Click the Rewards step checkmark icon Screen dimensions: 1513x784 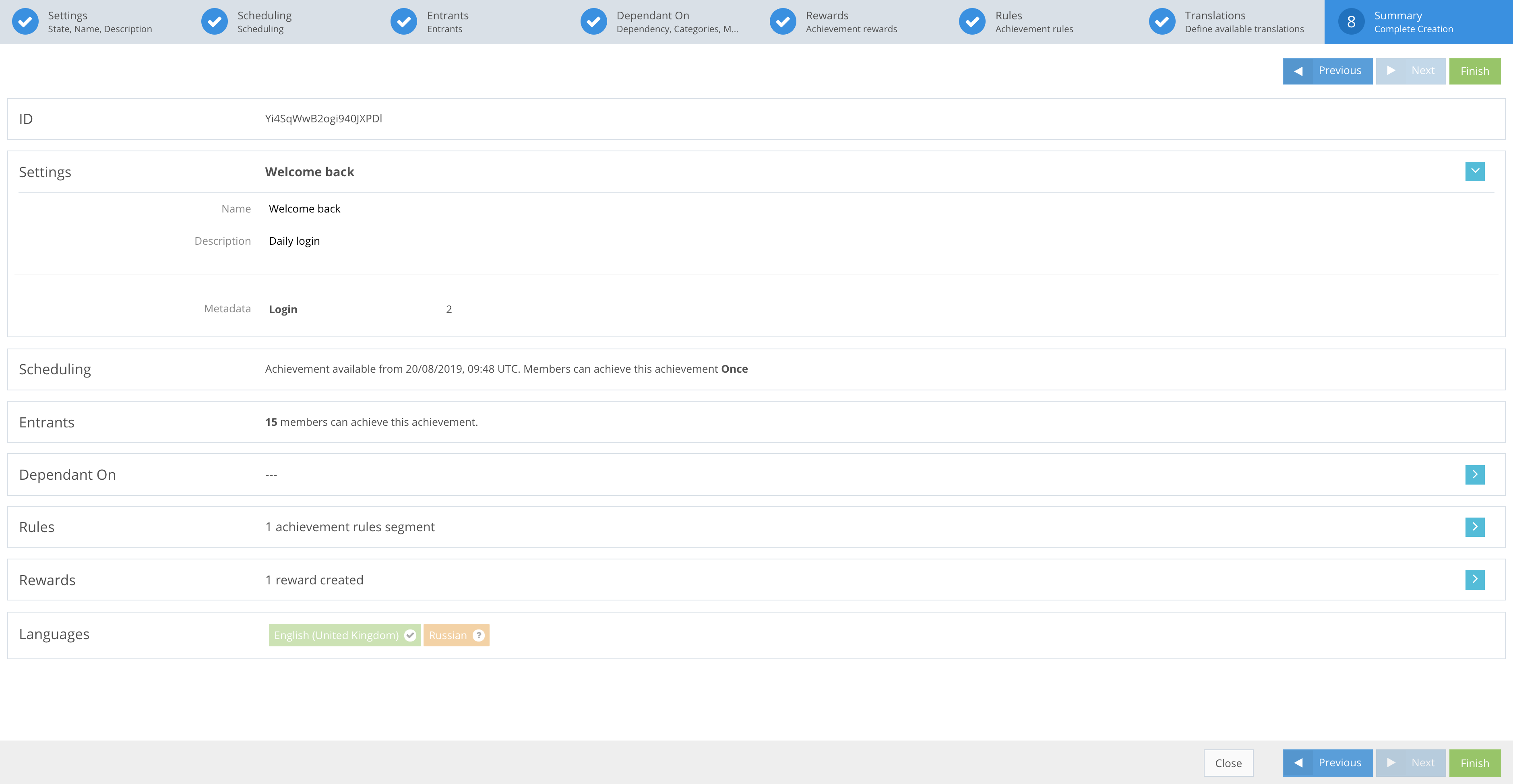783,21
